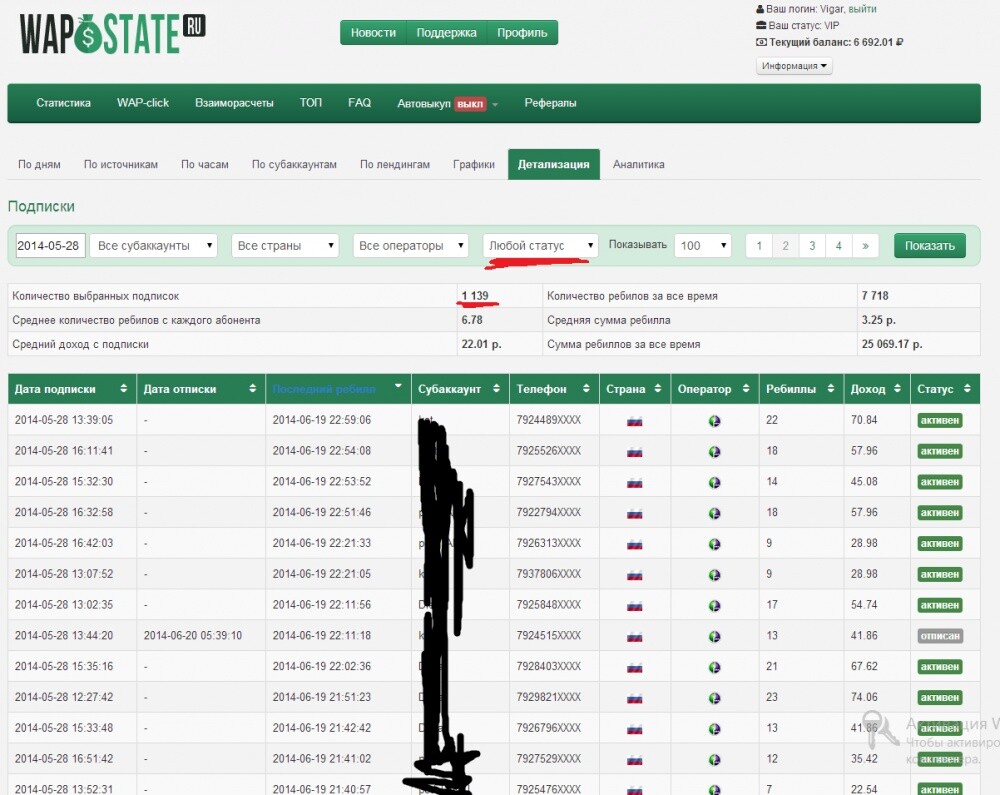Sort by Статус column arrows

[x=967, y=388]
